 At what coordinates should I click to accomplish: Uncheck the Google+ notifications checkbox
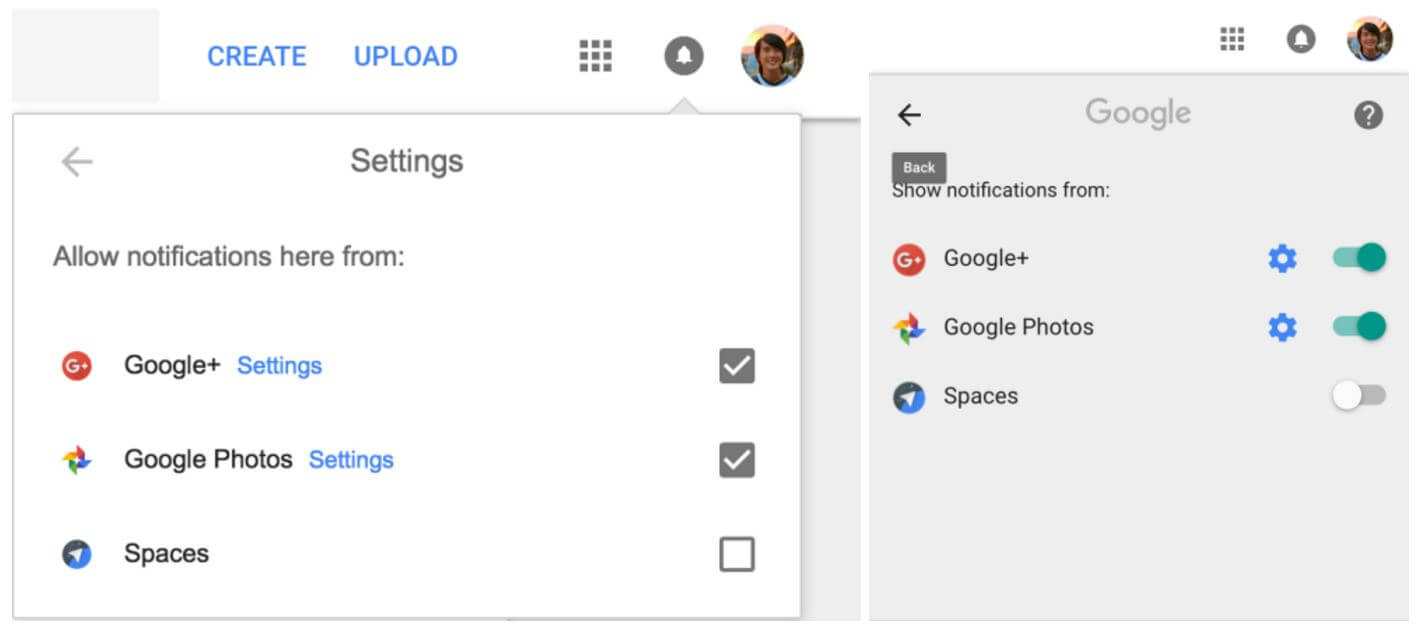click(737, 366)
